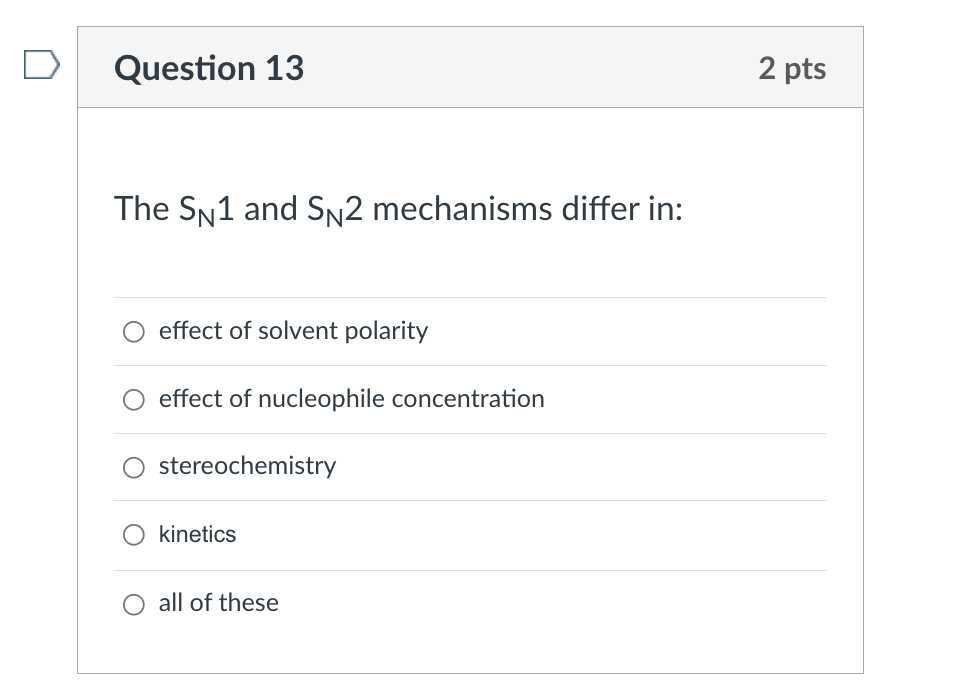Click the 'Question 13' heading
The height and width of the screenshot is (692, 954).
coord(209,68)
